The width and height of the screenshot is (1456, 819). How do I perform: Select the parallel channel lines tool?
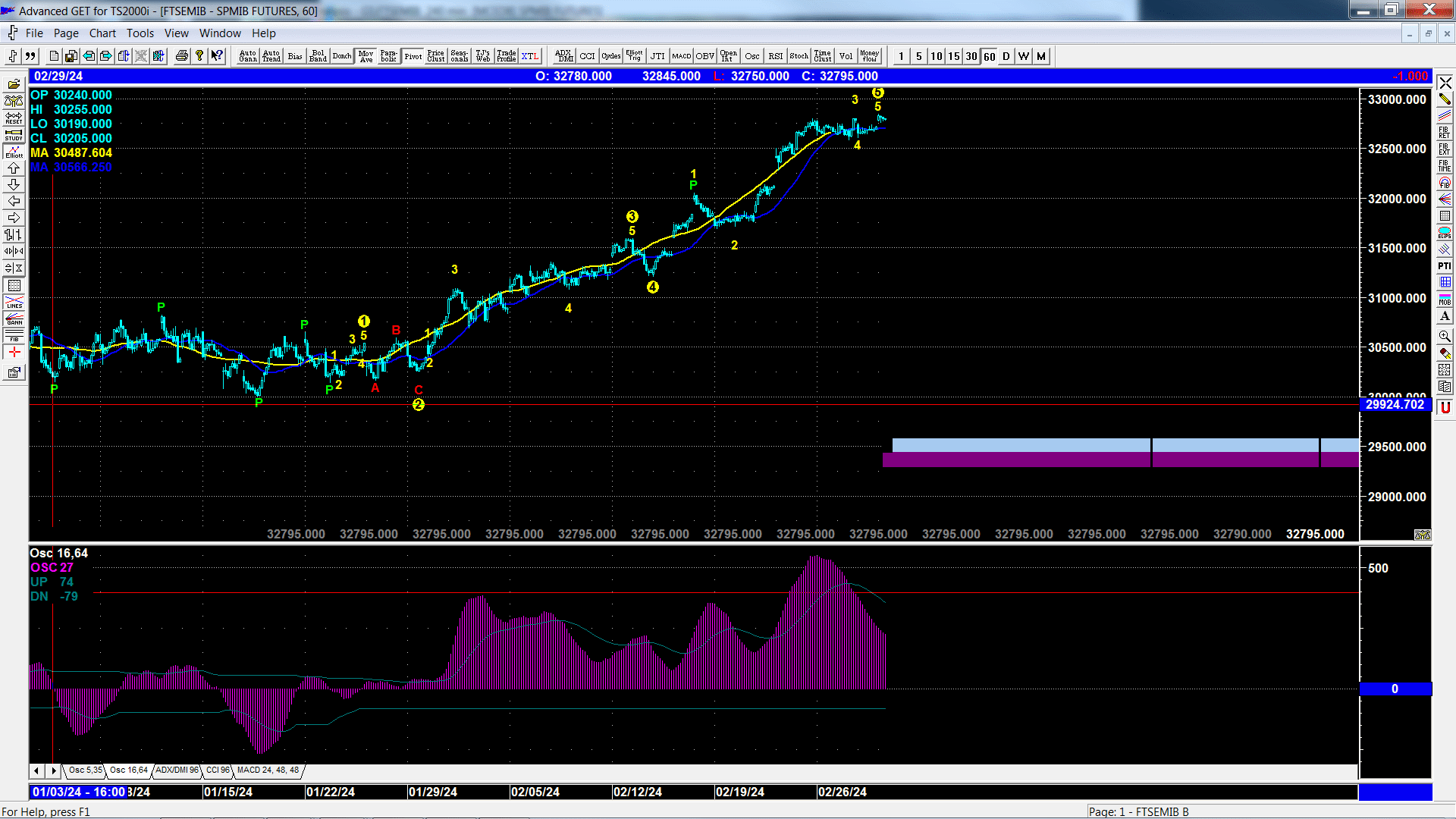point(1445,116)
